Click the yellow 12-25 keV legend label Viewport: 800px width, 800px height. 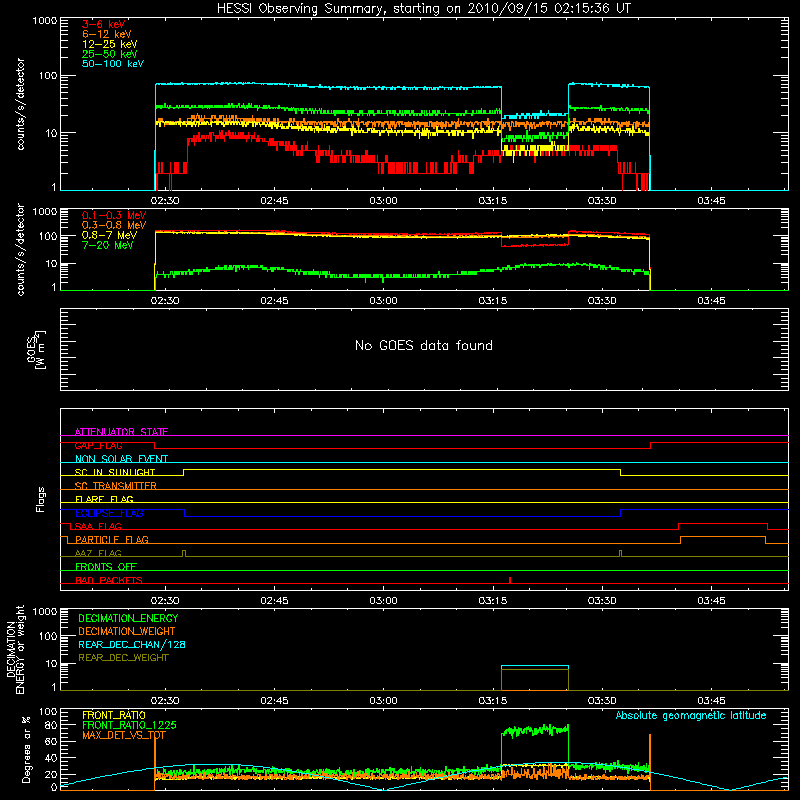click(110, 44)
